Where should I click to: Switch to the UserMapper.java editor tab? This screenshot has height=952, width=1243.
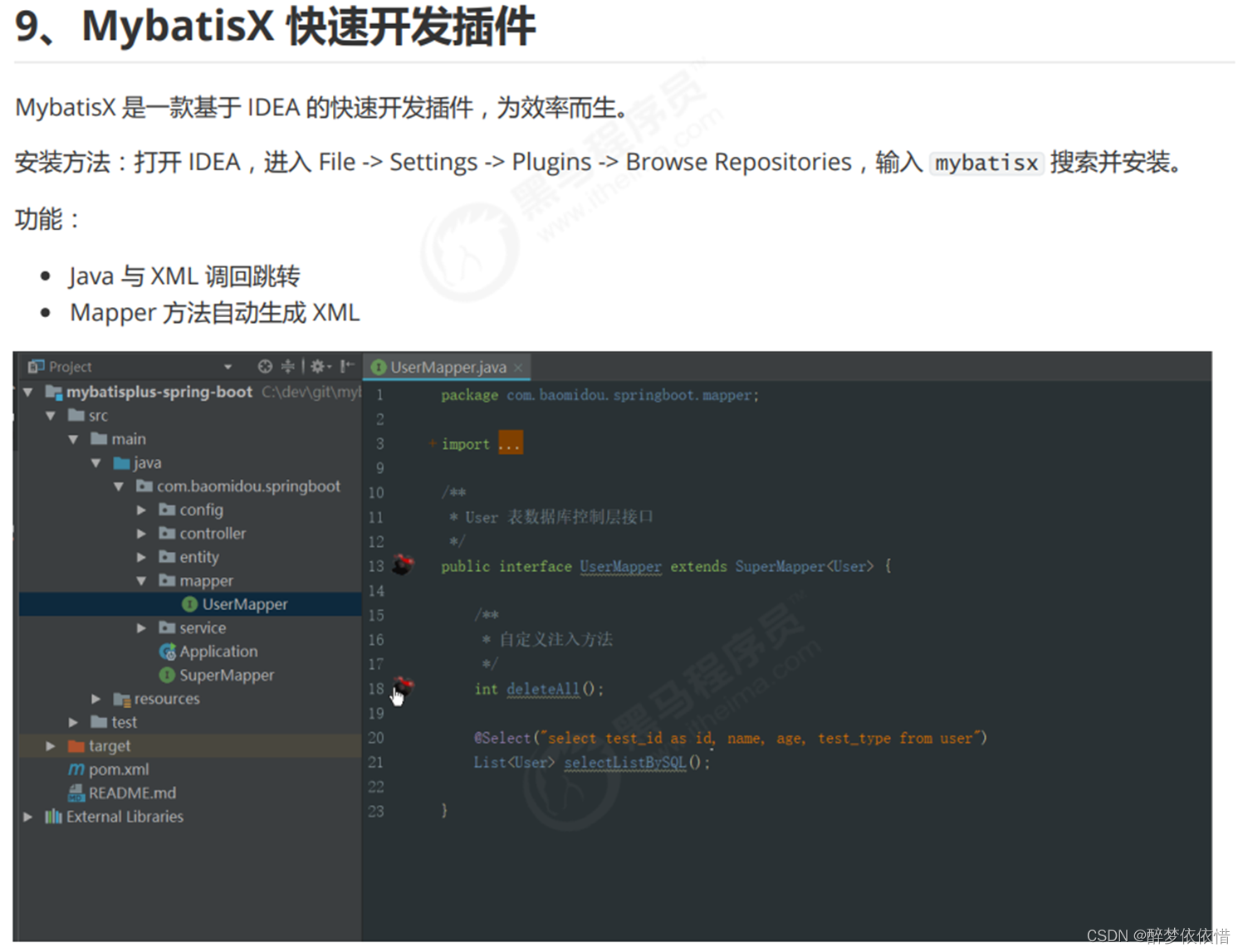pyautogui.click(x=447, y=367)
